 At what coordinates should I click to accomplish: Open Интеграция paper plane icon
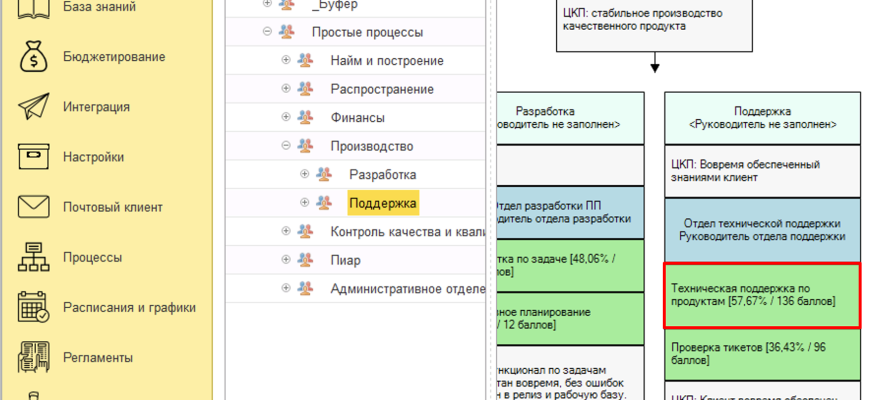coord(34,107)
